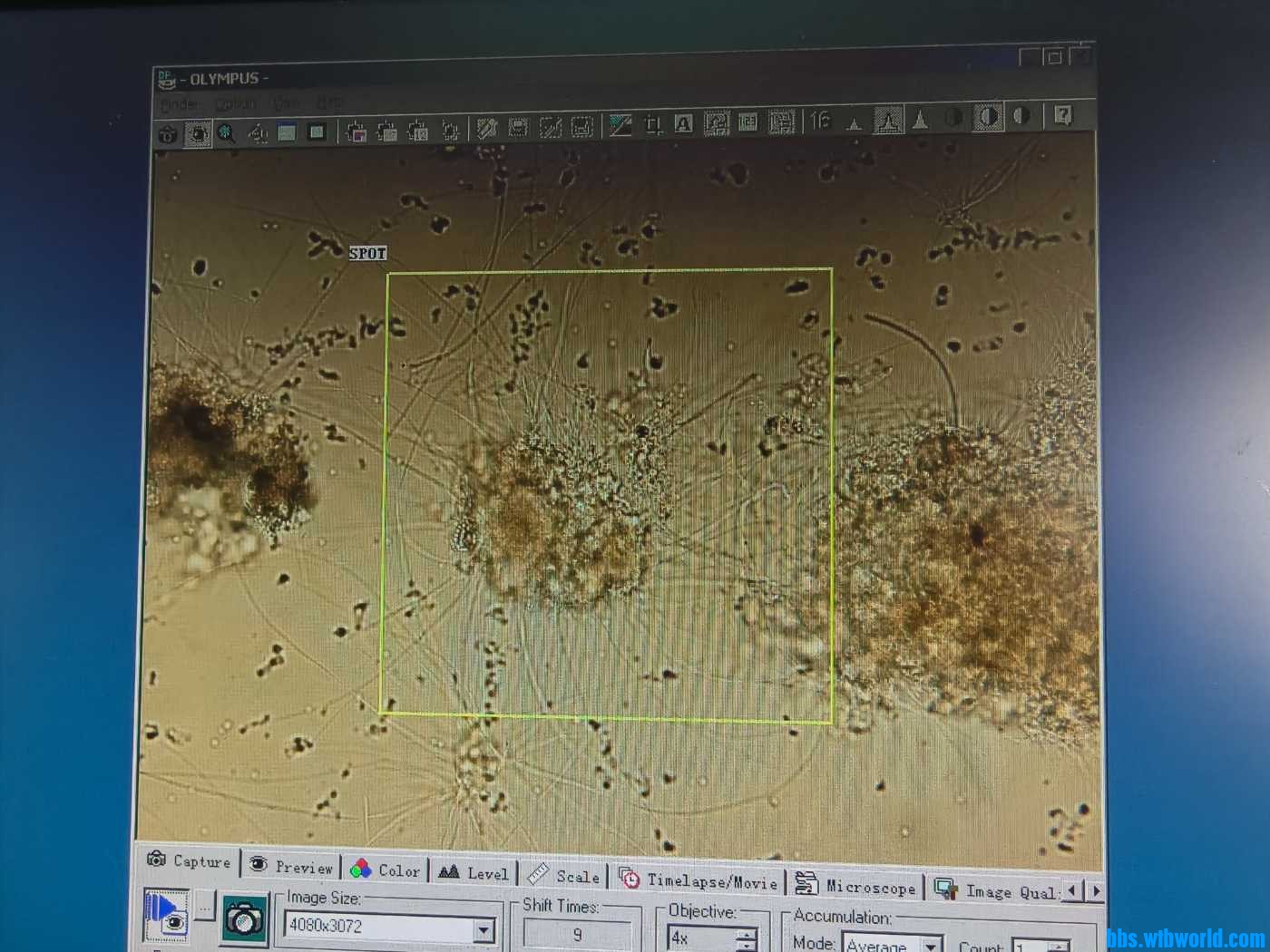1270x952 pixels.
Task: Select the magnifier zoom tool
Action: (x=227, y=134)
